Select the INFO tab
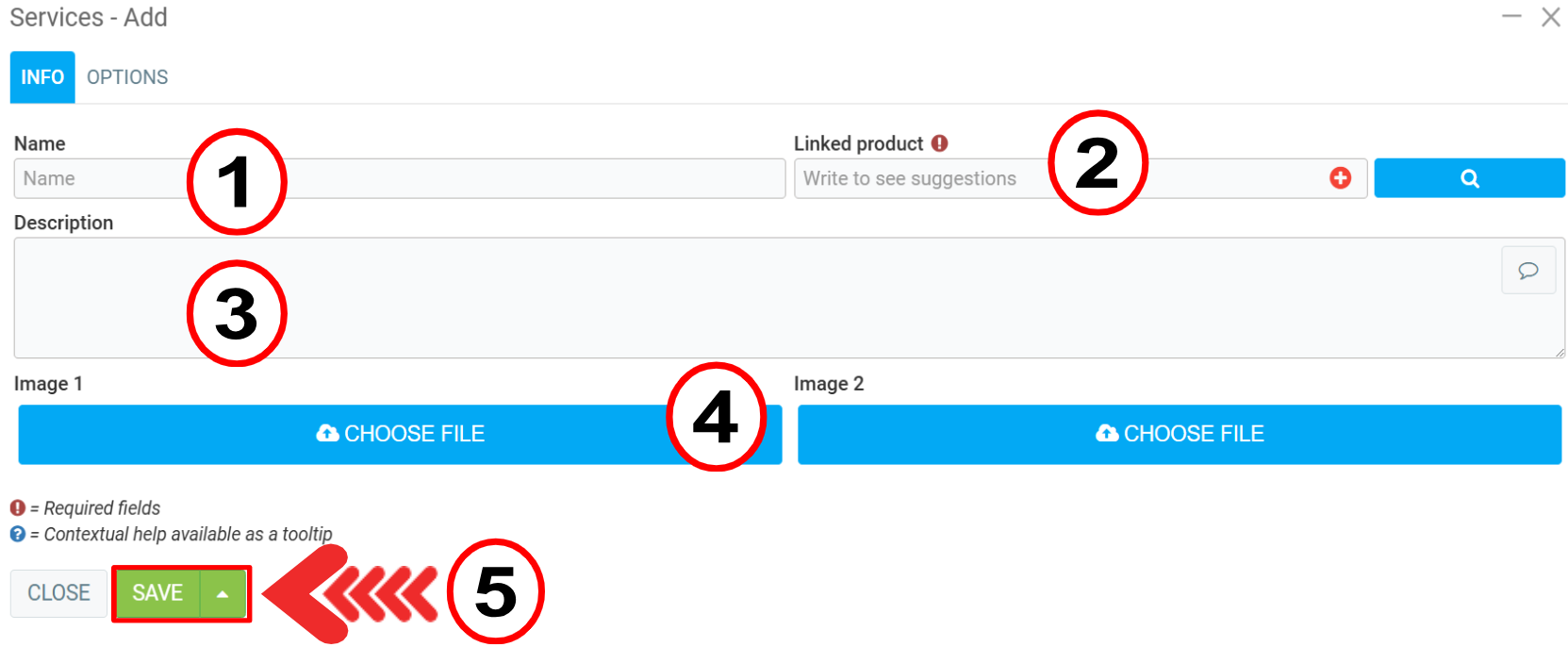Image resolution: width=1568 pixels, height=647 pixels. (42, 77)
